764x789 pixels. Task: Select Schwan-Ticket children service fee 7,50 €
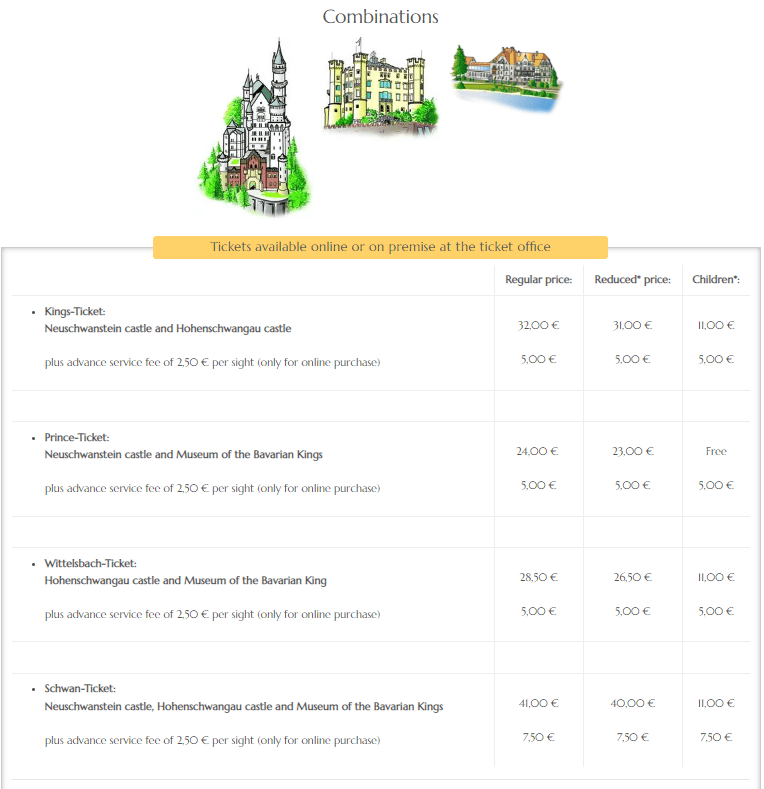click(716, 737)
